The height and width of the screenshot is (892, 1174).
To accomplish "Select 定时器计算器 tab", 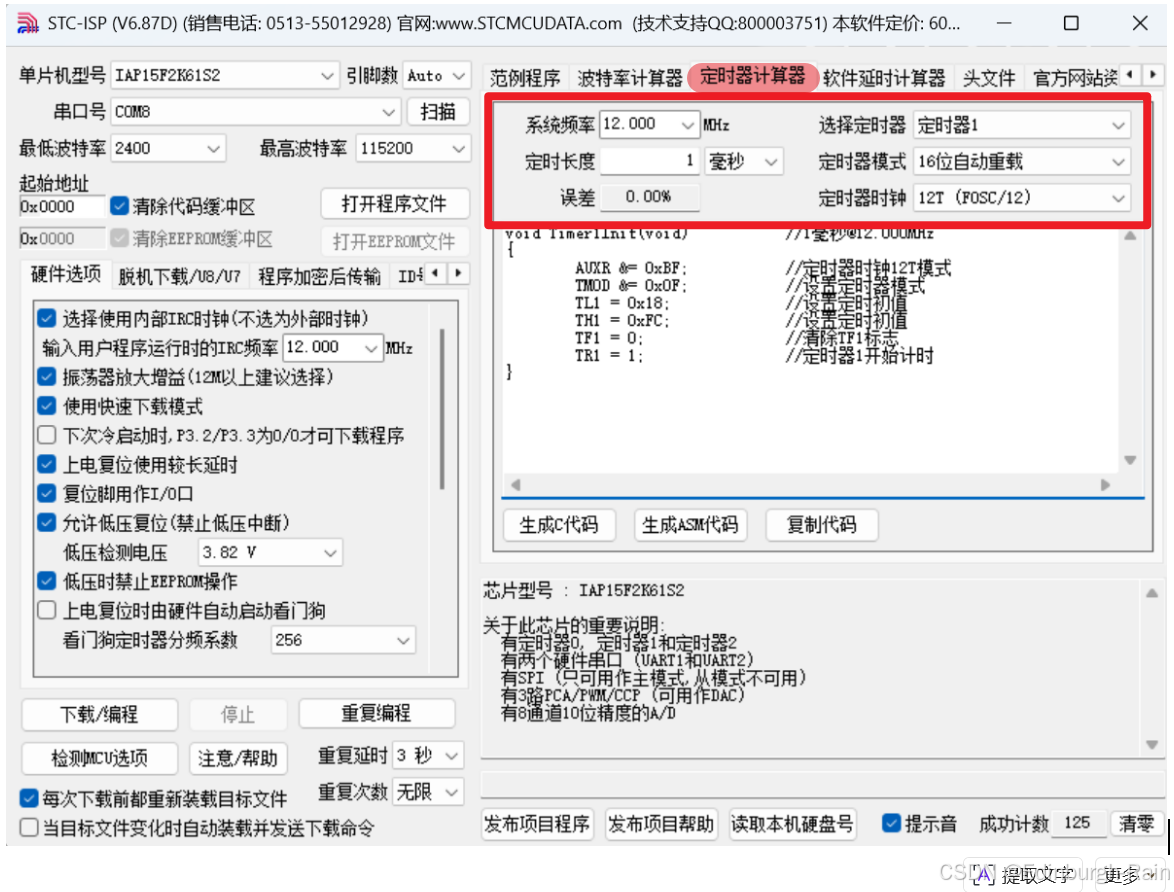I will pyautogui.click(x=752, y=76).
